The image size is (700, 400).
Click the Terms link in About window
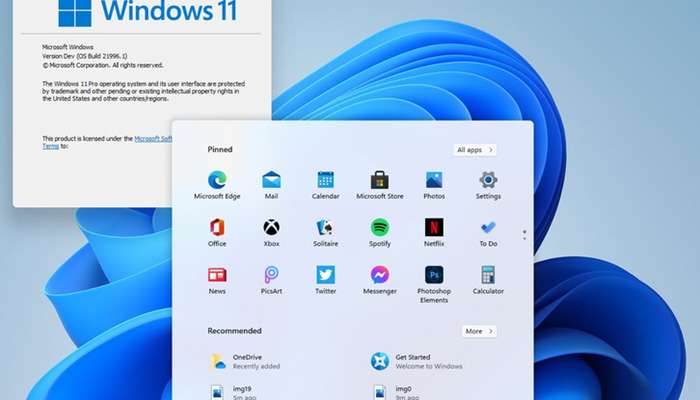pos(50,146)
